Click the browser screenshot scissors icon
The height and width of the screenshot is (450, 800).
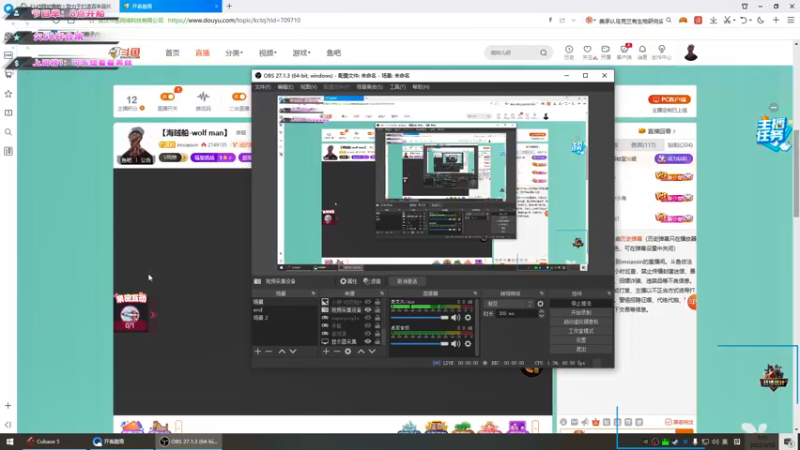click(x=728, y=20)
